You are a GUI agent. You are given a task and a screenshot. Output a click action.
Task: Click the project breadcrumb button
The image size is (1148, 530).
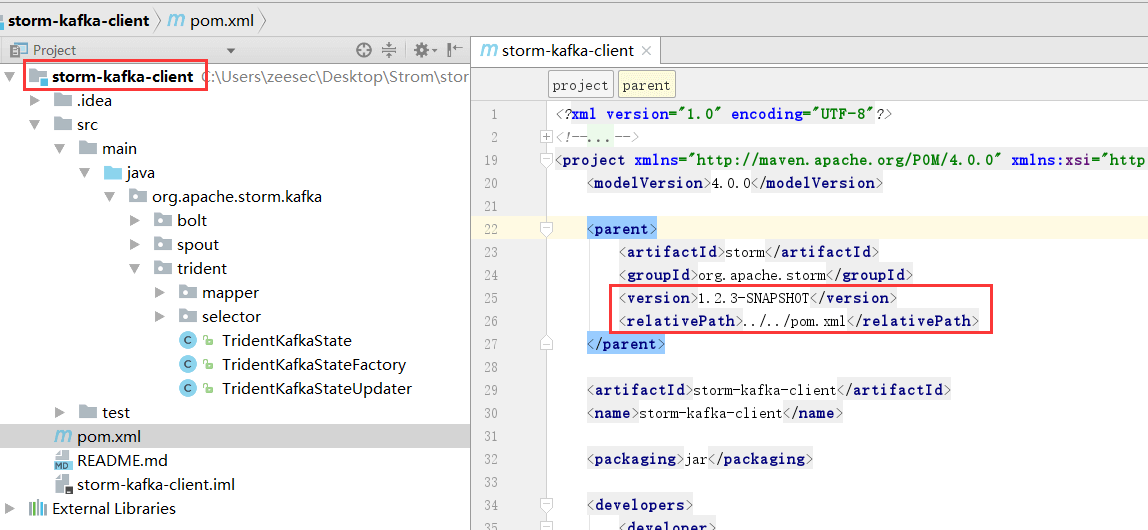(580, 85)
